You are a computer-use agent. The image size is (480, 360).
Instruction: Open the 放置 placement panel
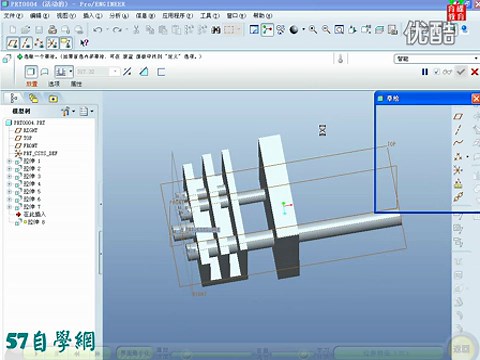pyautogui.click(x=32, y=84)
